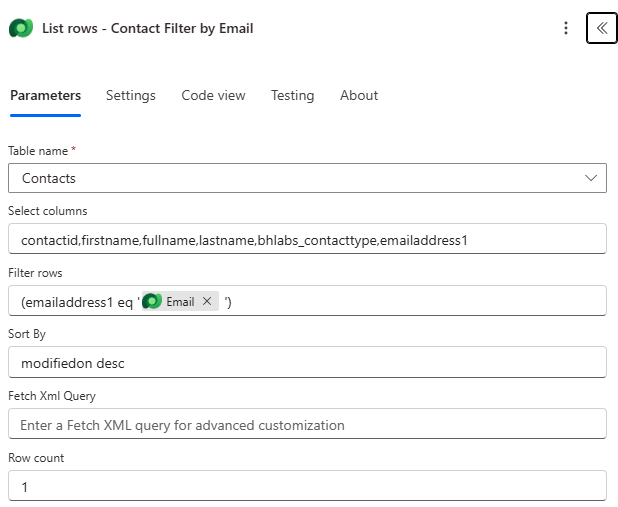This screenshot has width=618, height=507.
Task: Click the Fetch Xml Query input
Action: [307, 425]
